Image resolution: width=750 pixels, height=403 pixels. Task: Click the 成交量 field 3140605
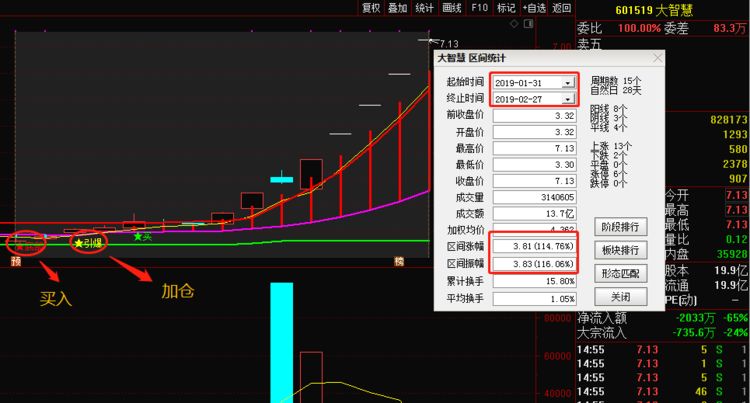[534, 197]
